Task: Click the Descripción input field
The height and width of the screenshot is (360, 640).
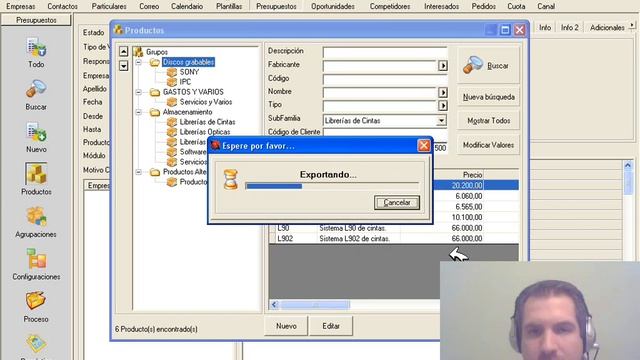Action: point(385,52)
